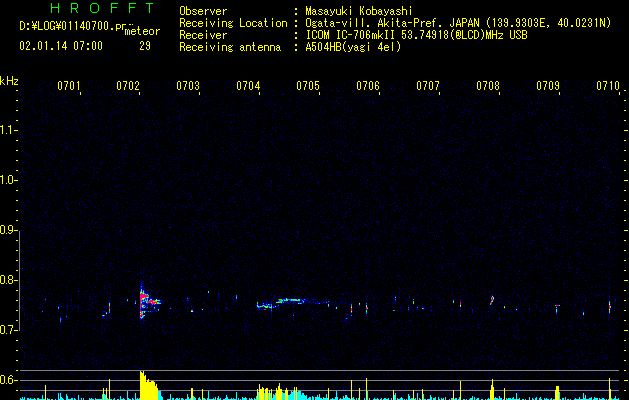Click the 1.0 kHz frequency label

[8, 180]
